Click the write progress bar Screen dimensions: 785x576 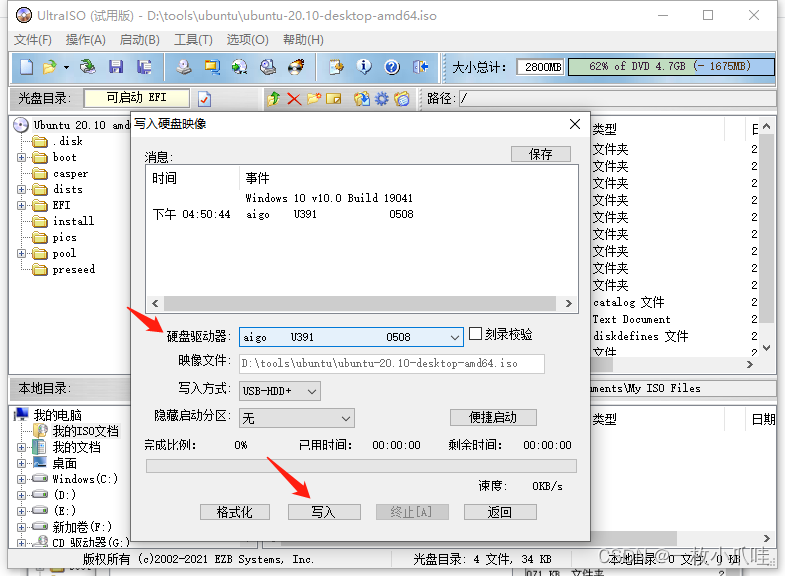point(361,466)
